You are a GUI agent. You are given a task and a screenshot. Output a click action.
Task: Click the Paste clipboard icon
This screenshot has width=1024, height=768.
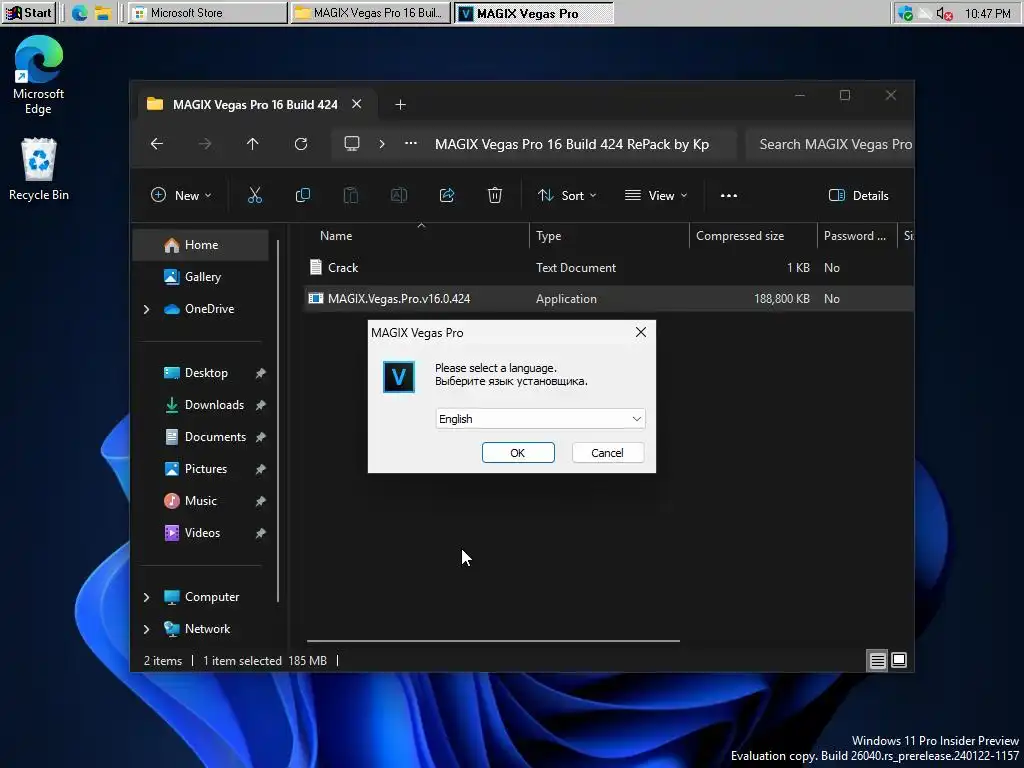coord(351,195)
